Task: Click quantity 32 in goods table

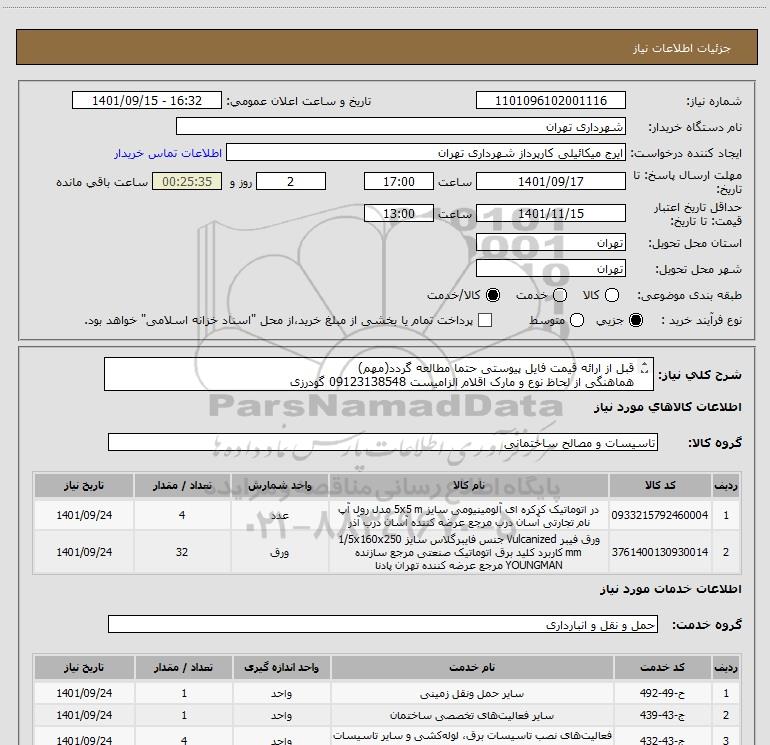Action: click(x=182, y=552)
